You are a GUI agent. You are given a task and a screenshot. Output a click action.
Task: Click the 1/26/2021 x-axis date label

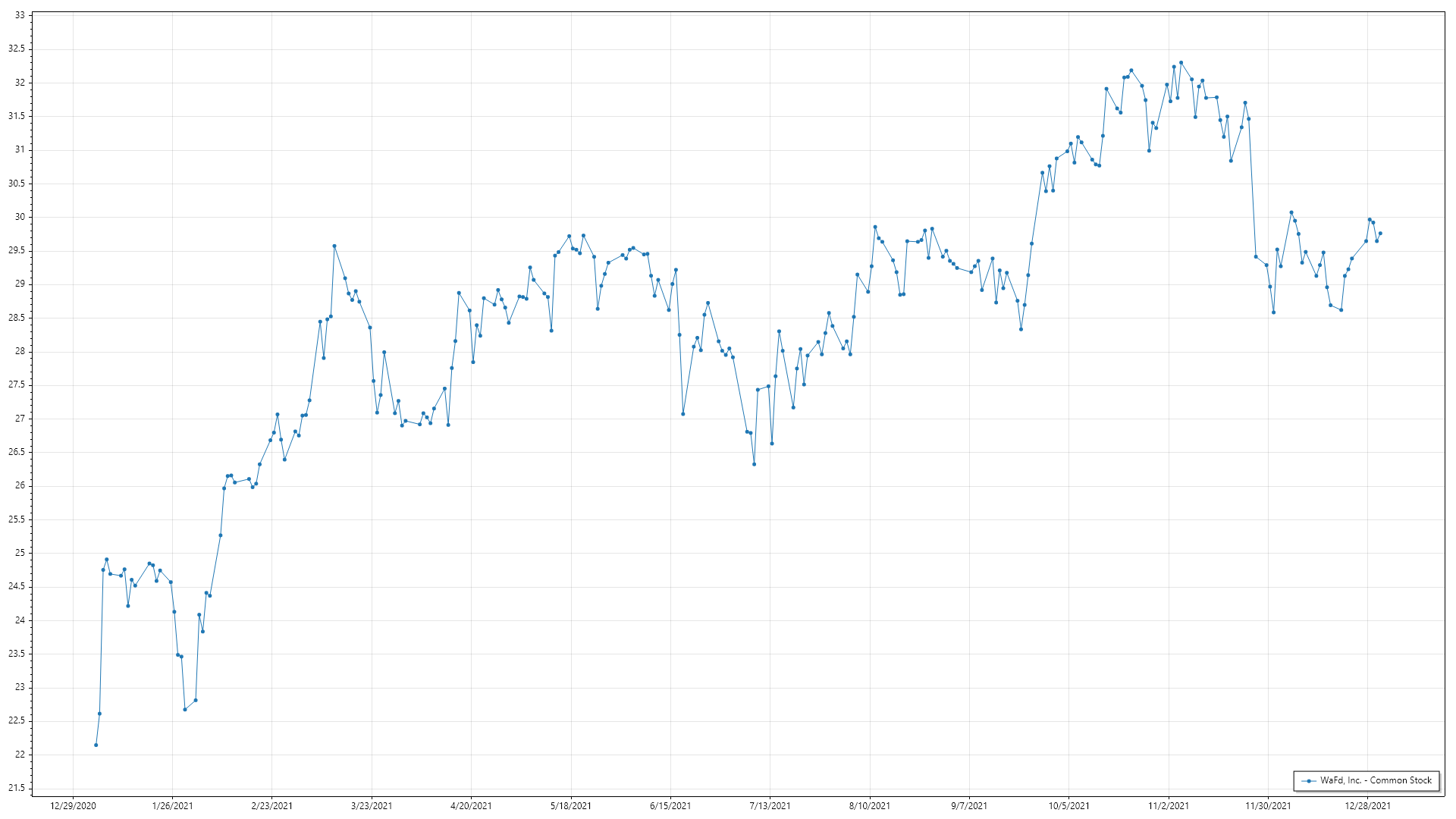click(172, 805)
